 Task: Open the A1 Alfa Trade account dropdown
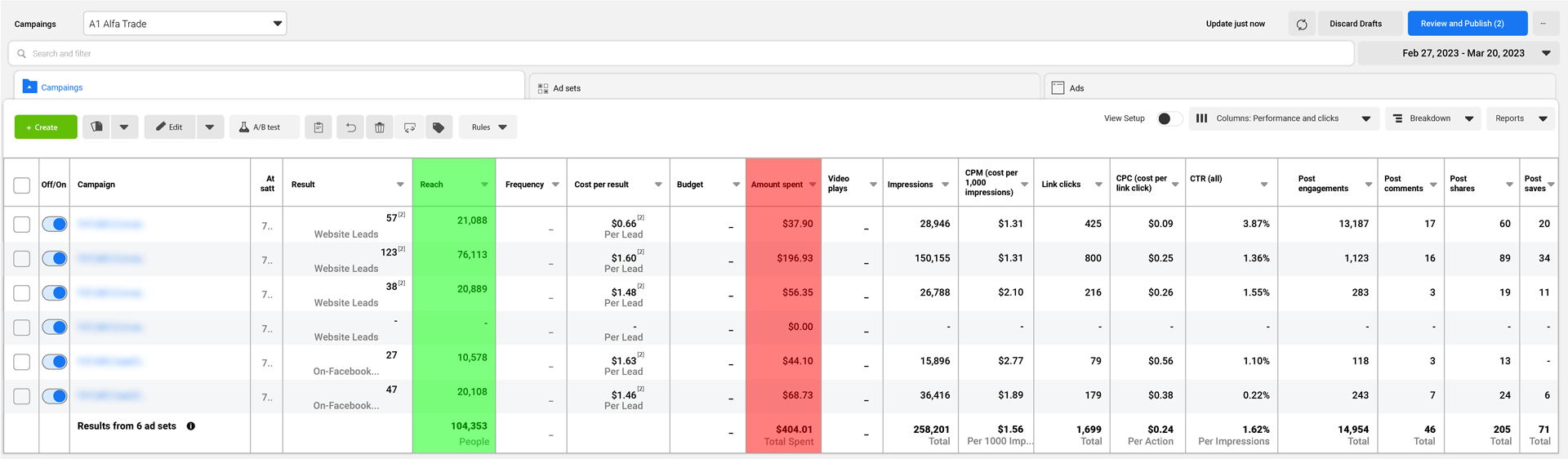tap(185, 24)
